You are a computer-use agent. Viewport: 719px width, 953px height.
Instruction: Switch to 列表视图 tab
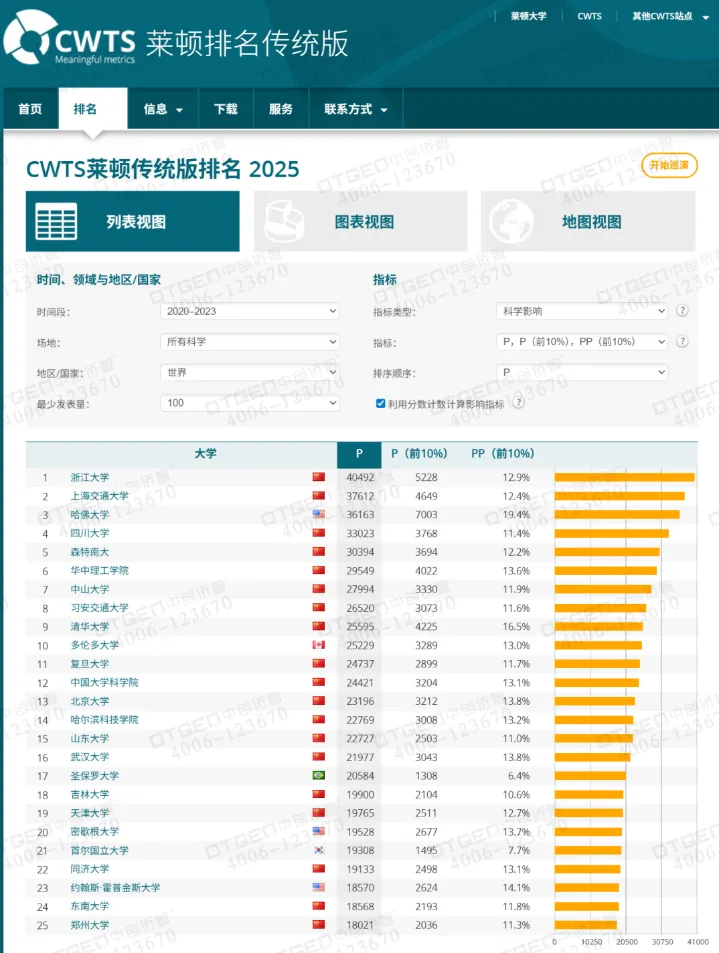pyautogui.click(x=132, y=221)
